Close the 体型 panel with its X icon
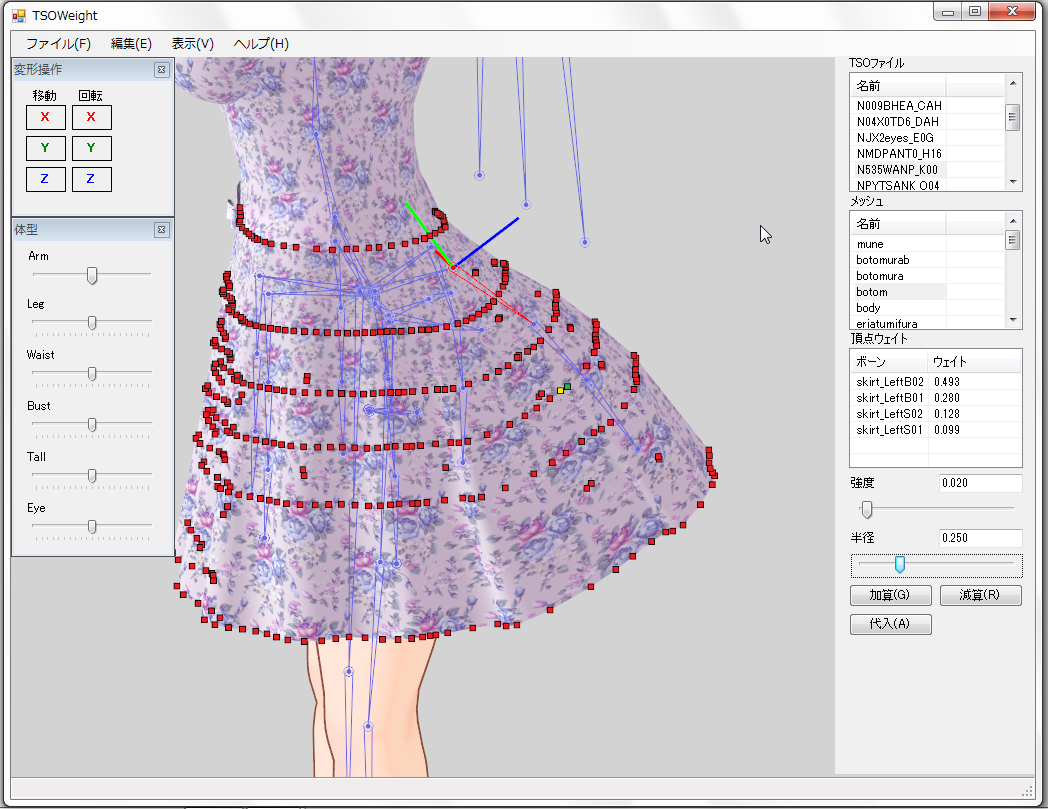 click(x=161, y=230)
